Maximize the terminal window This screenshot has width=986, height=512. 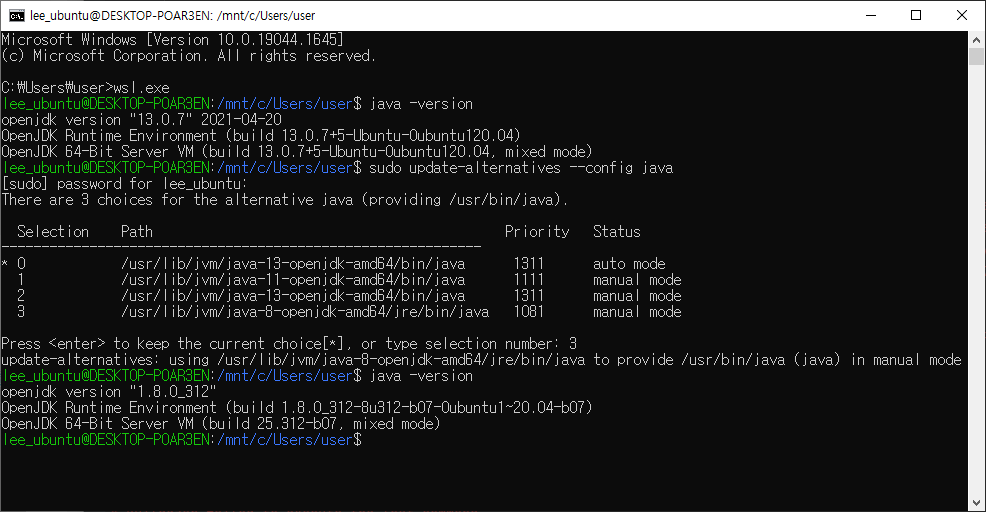pyautogui.click(x=916, y=15)
